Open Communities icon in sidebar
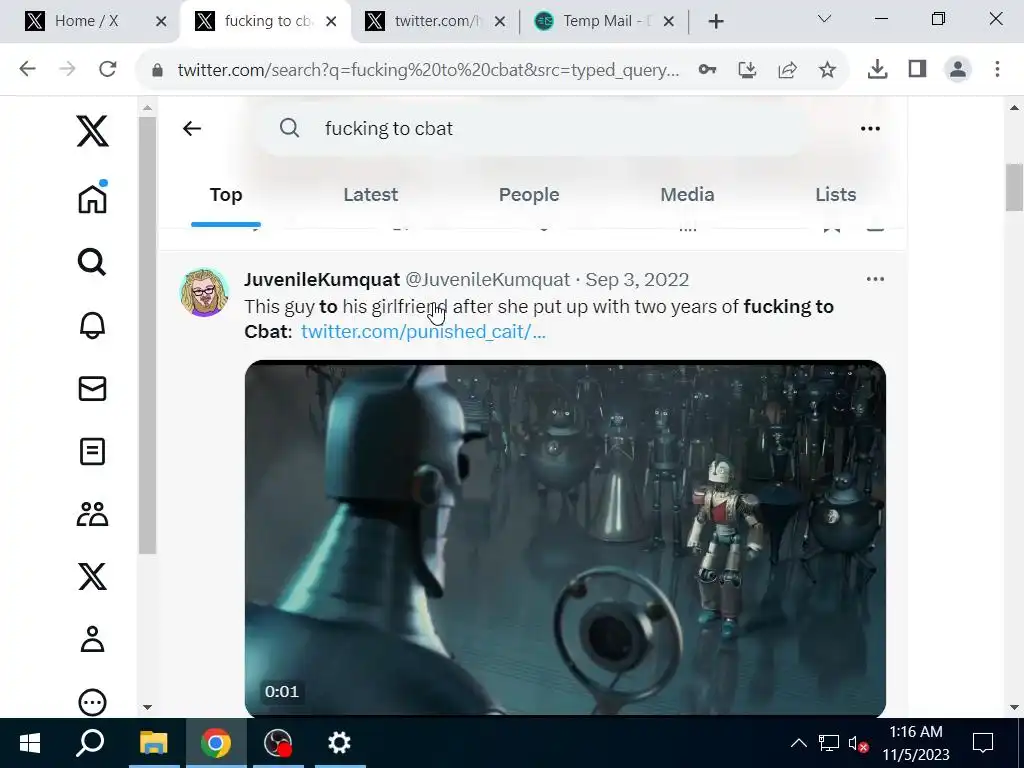The height and width of the screenshot is (768, 1024). click(92, 514)
